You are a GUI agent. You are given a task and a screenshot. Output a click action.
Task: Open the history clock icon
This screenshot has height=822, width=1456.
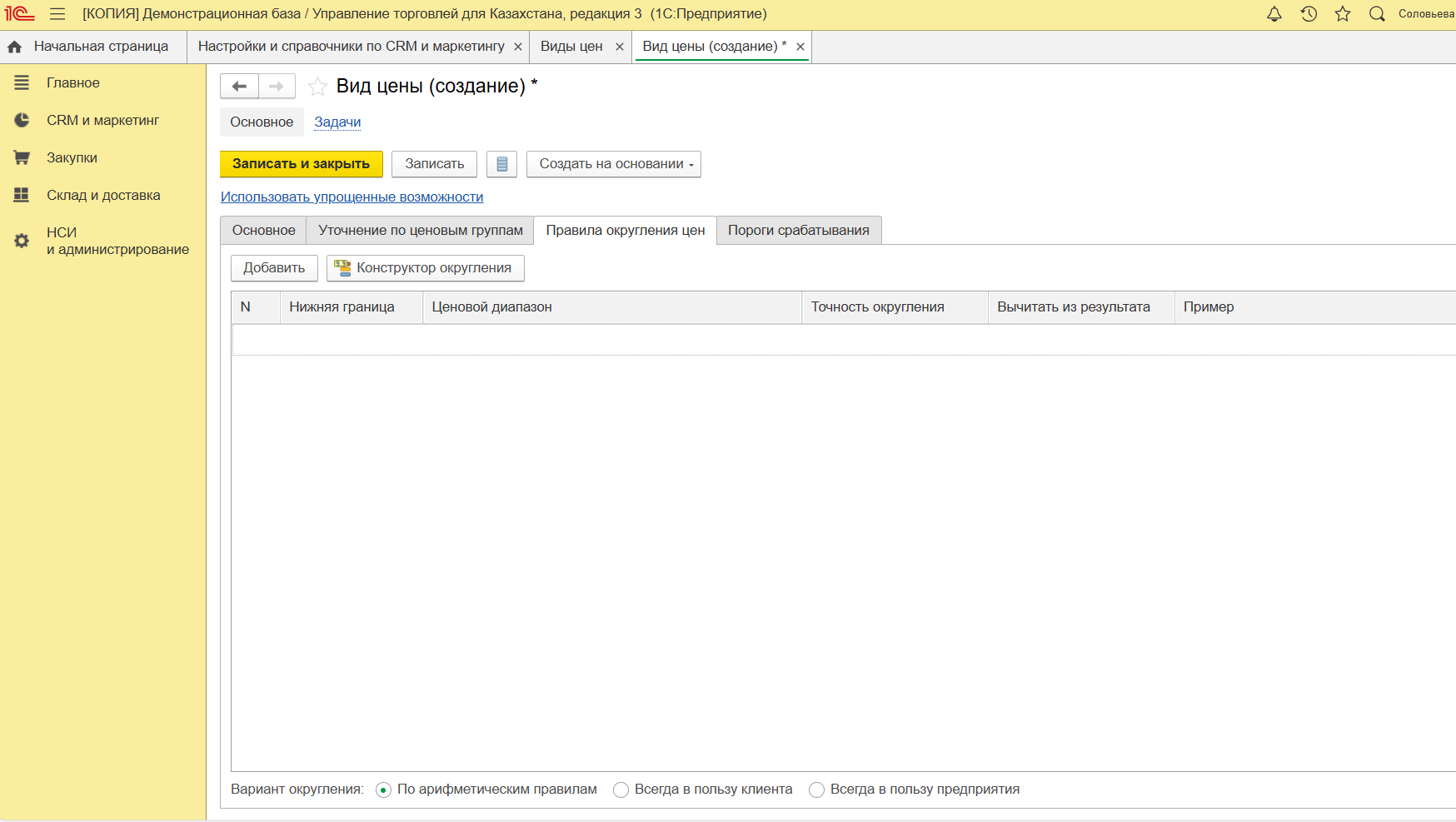point(1309,14)
